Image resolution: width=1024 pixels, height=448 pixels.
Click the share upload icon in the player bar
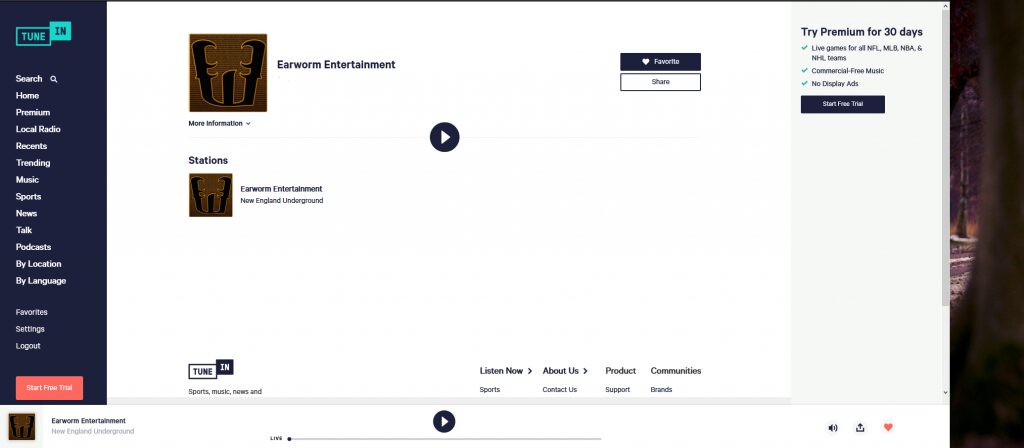[x=860, y=428]
